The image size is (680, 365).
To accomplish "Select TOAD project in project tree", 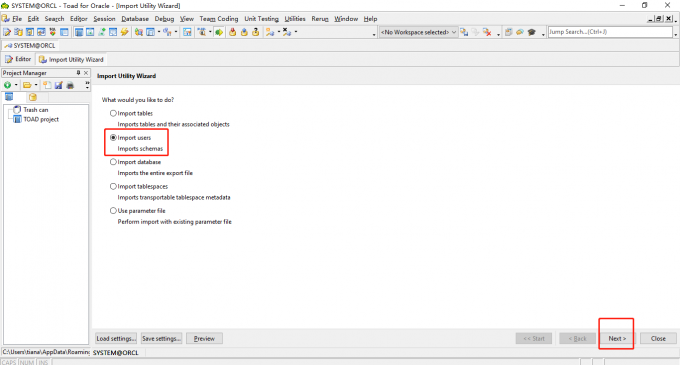I will tap(41, 119).
